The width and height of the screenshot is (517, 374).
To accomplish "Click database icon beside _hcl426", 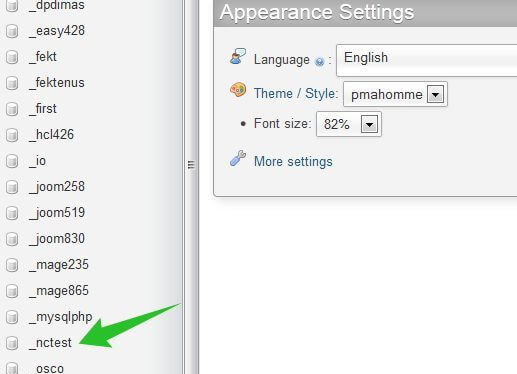I will click(x=12, y=135).
